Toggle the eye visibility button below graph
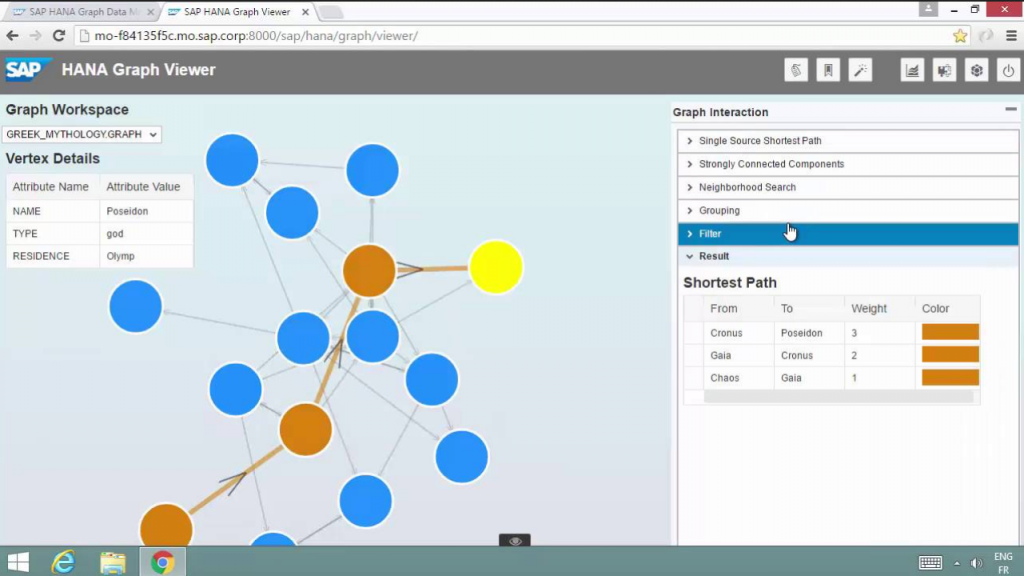The image size is (1024, 576). click(x=515, y=541)
